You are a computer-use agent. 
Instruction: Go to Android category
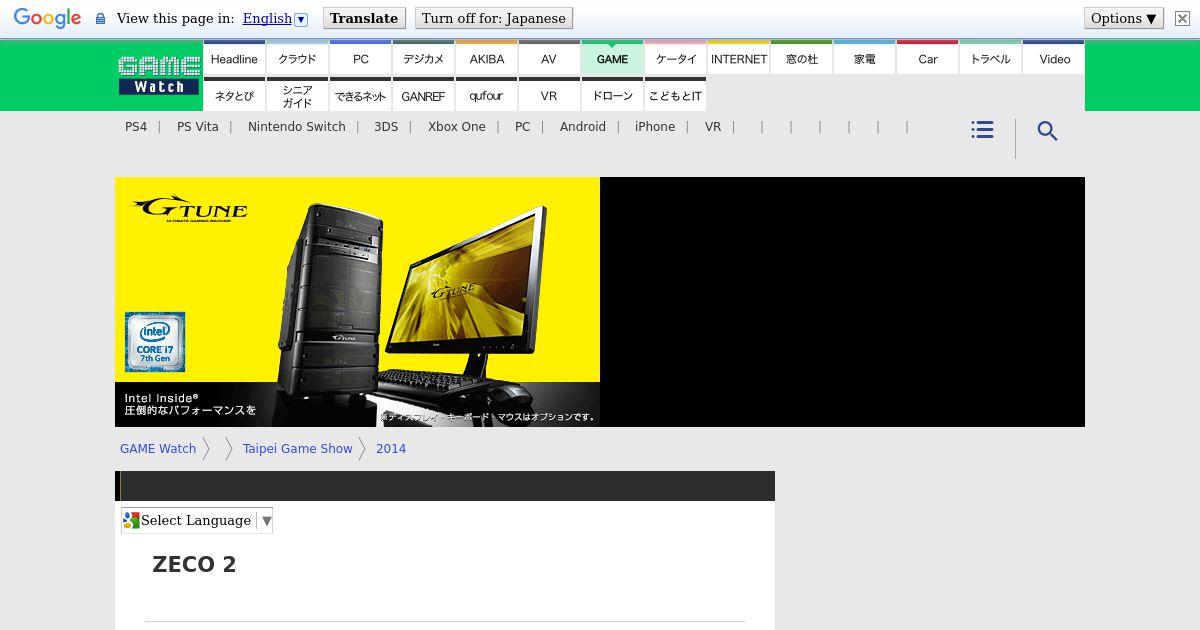pos(583,126)
